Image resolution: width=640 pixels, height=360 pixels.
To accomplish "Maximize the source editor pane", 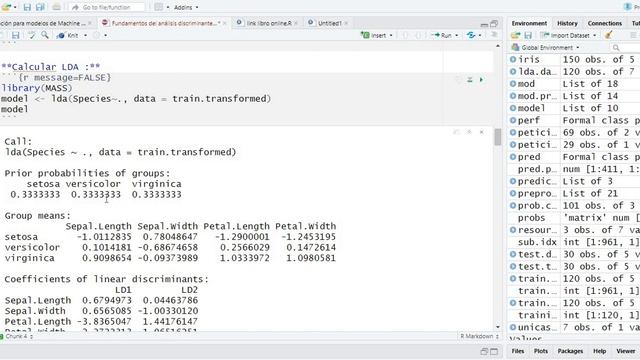I will point(494,24).
